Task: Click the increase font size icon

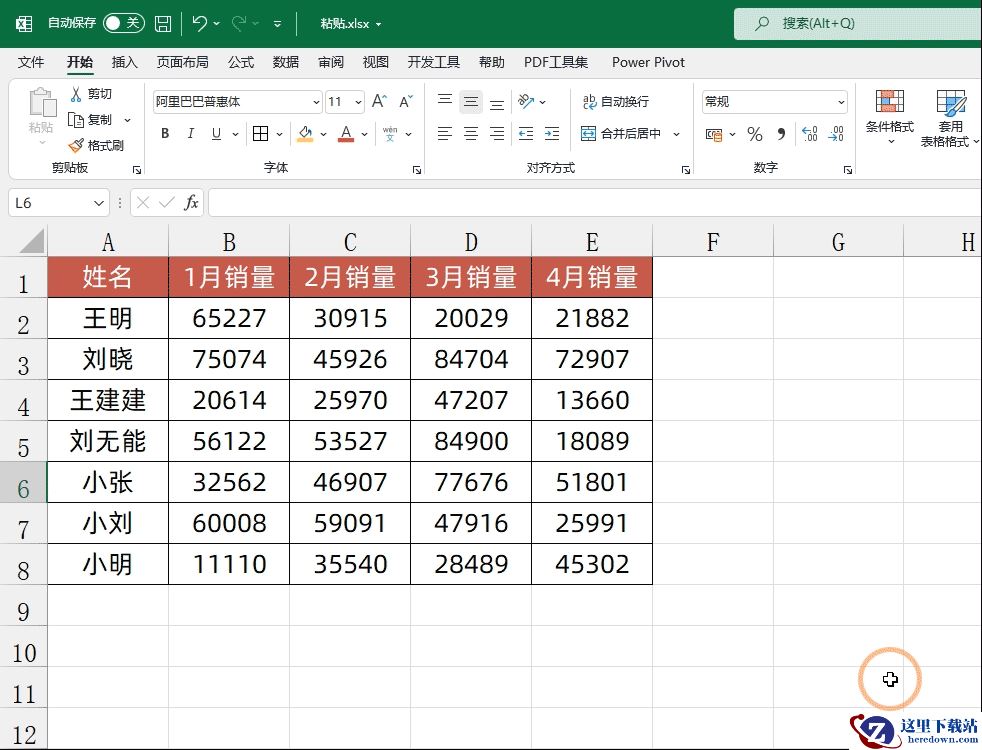Action: [379, 101]
